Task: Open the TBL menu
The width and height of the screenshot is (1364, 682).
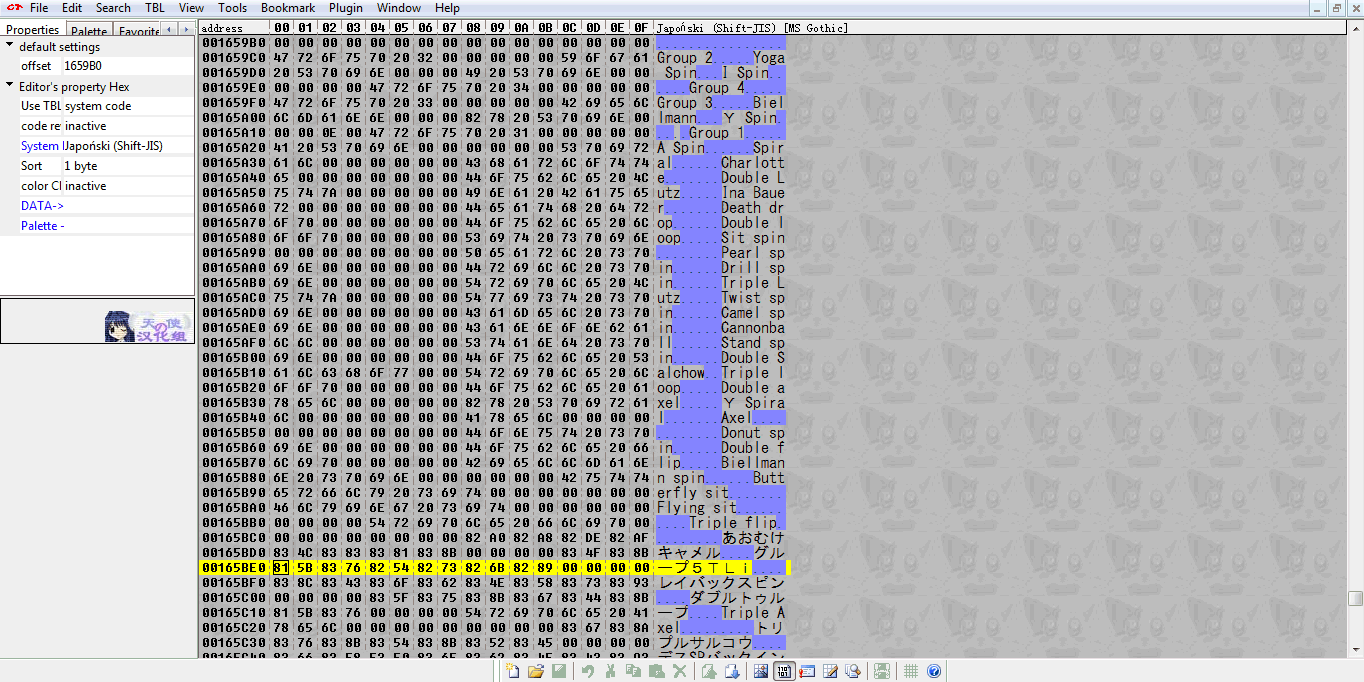Action: pyautogui.click(x=155, y=7)
